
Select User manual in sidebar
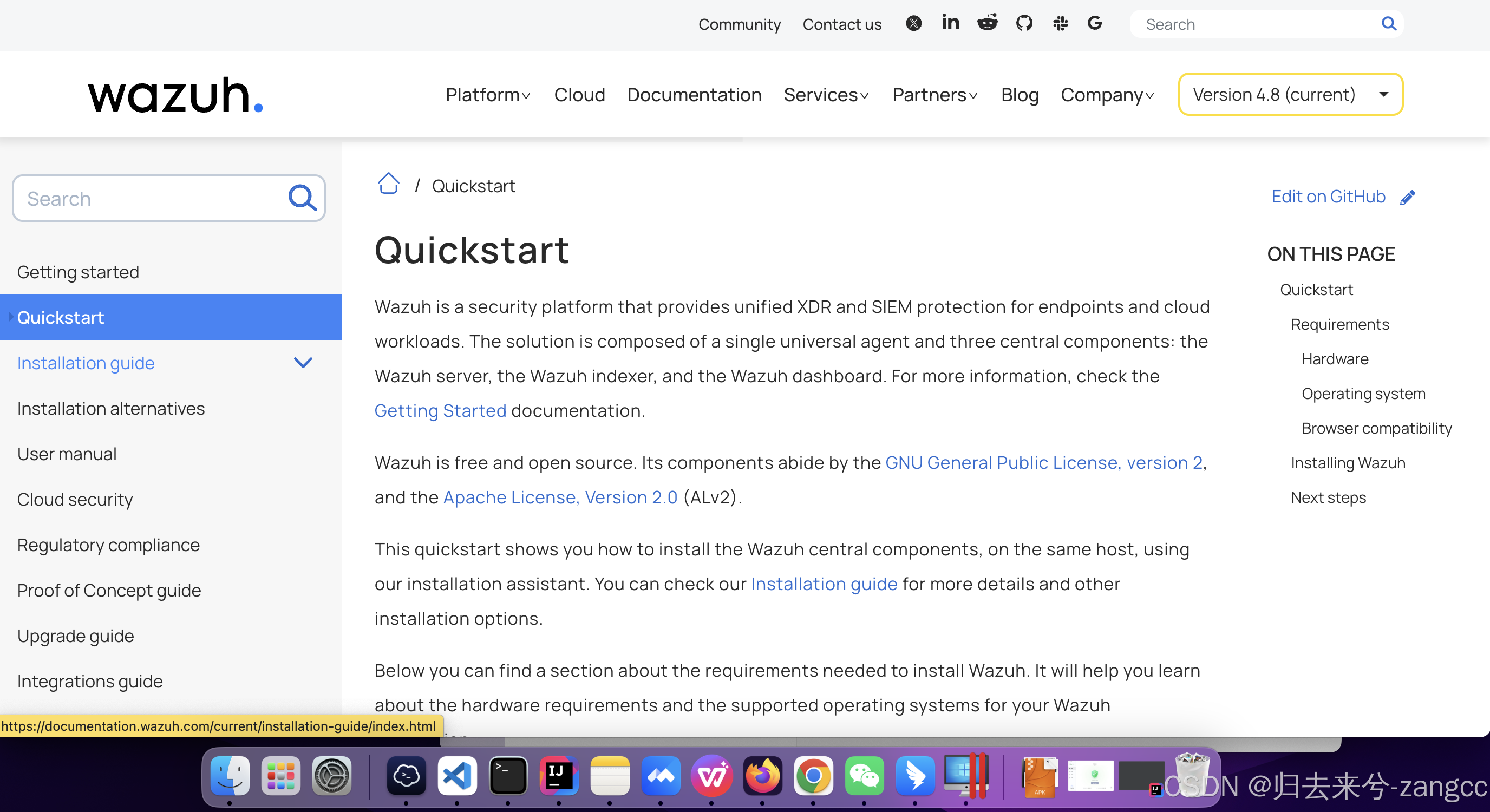[67, 454]
